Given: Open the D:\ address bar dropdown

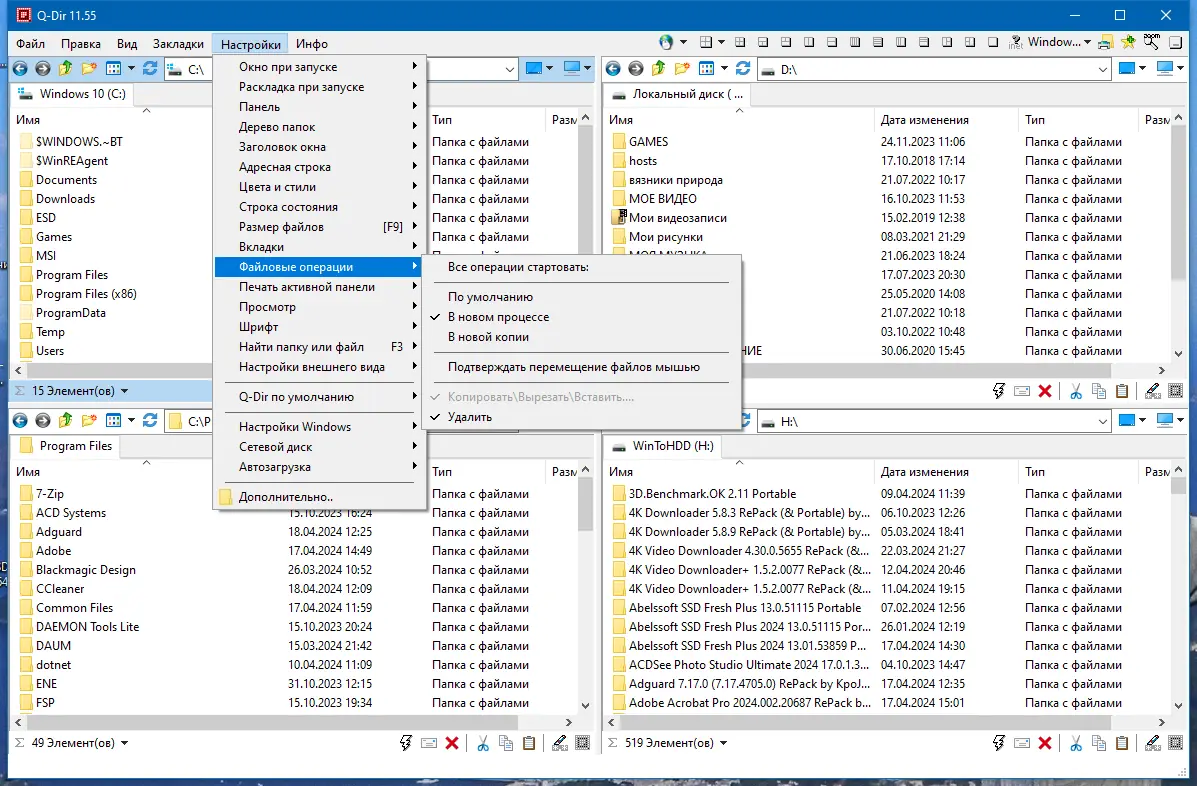Looking at the screenshot, I should (x=1102, y=69).
